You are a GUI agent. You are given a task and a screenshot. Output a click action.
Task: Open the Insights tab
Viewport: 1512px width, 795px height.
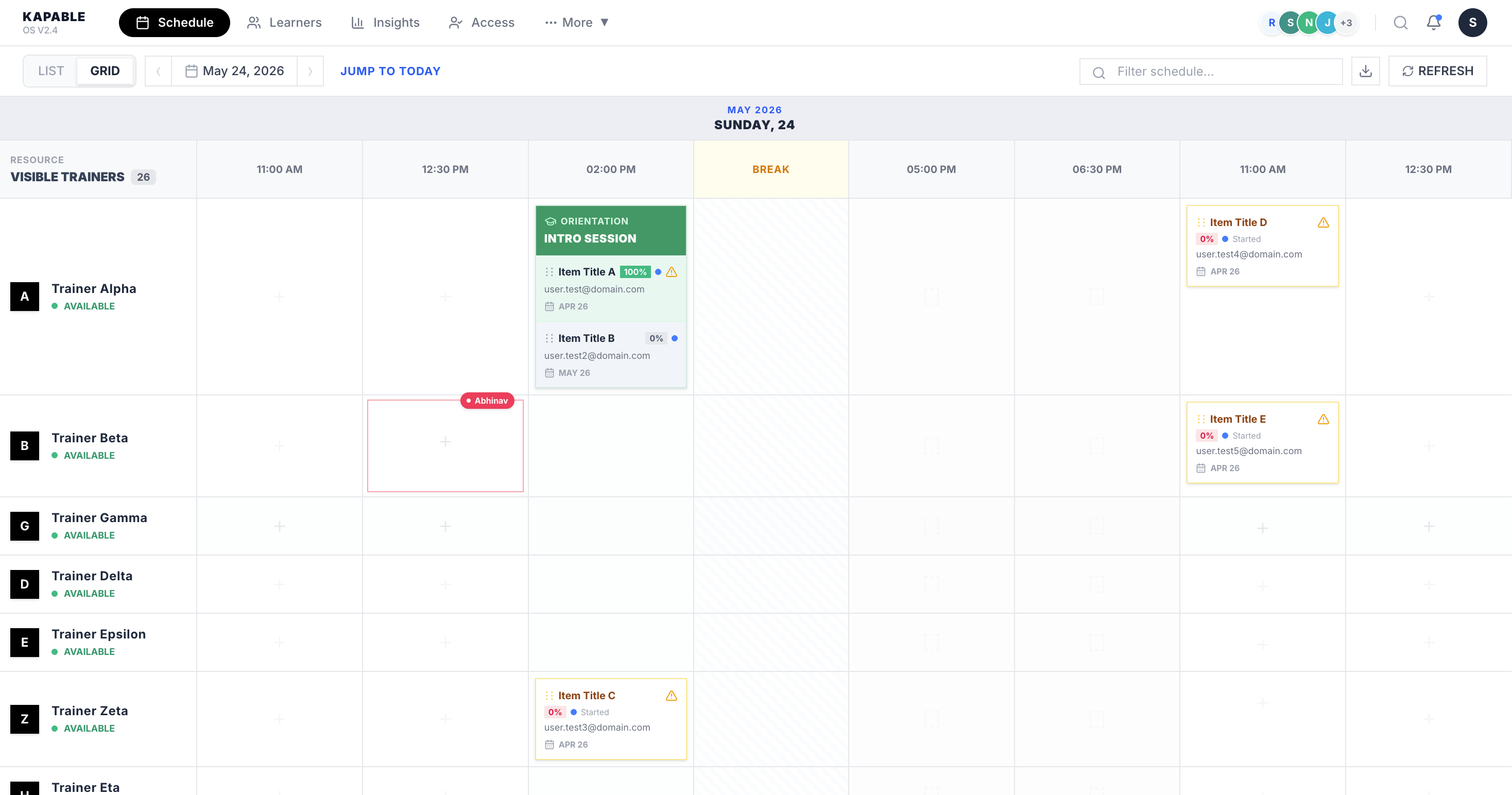[x=385, y=22]
